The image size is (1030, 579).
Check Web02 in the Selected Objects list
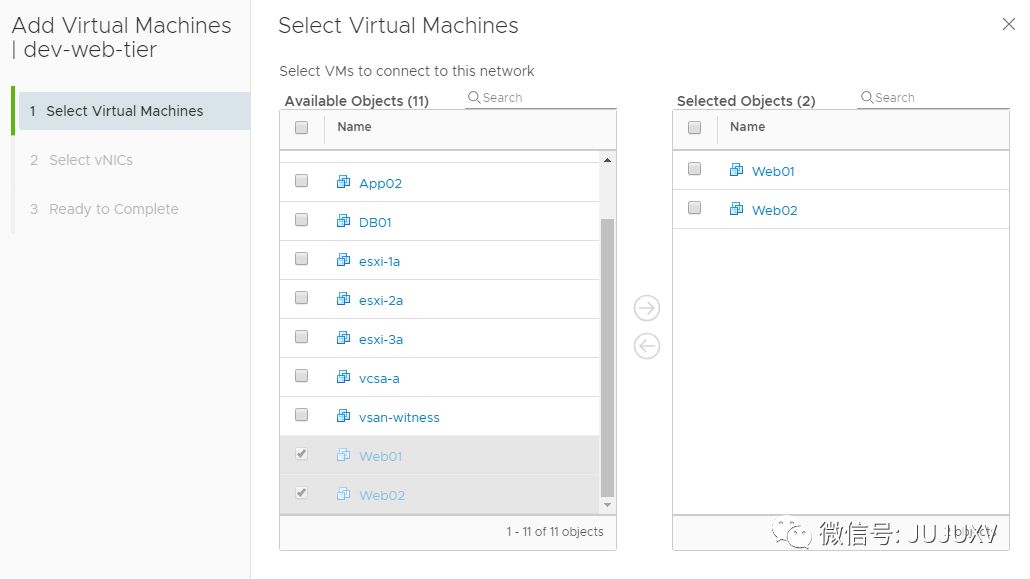point(694,208)
